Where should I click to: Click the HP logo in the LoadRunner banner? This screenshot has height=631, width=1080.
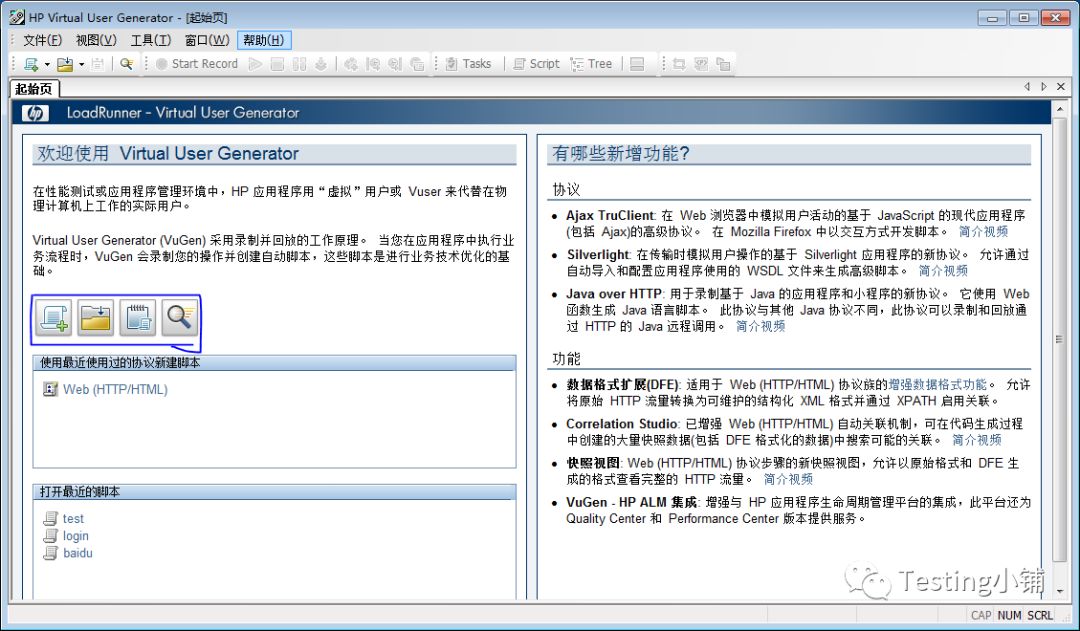(x=36, y=113)
